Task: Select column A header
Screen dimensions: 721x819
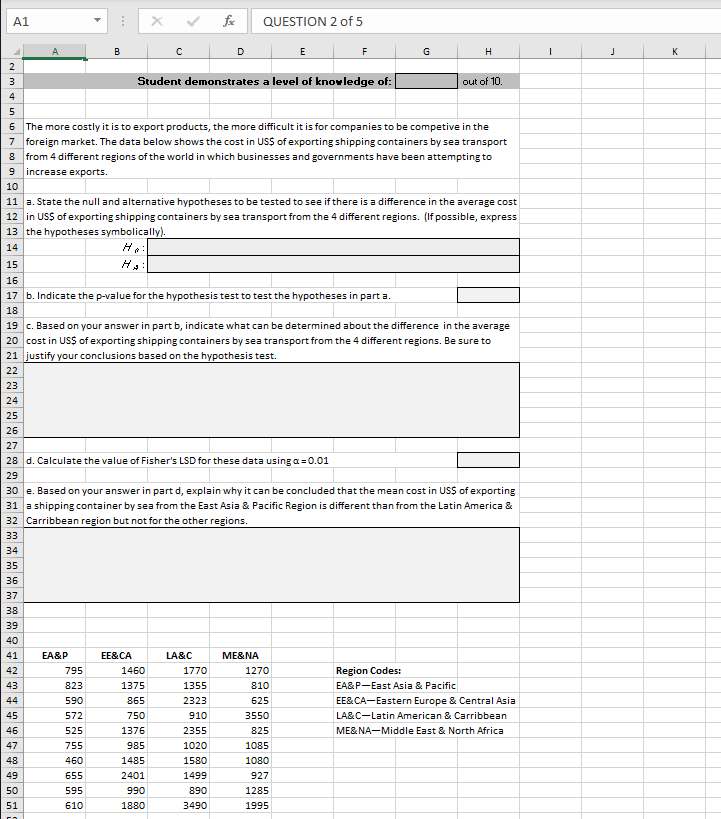Action: [x=55, y=51]
